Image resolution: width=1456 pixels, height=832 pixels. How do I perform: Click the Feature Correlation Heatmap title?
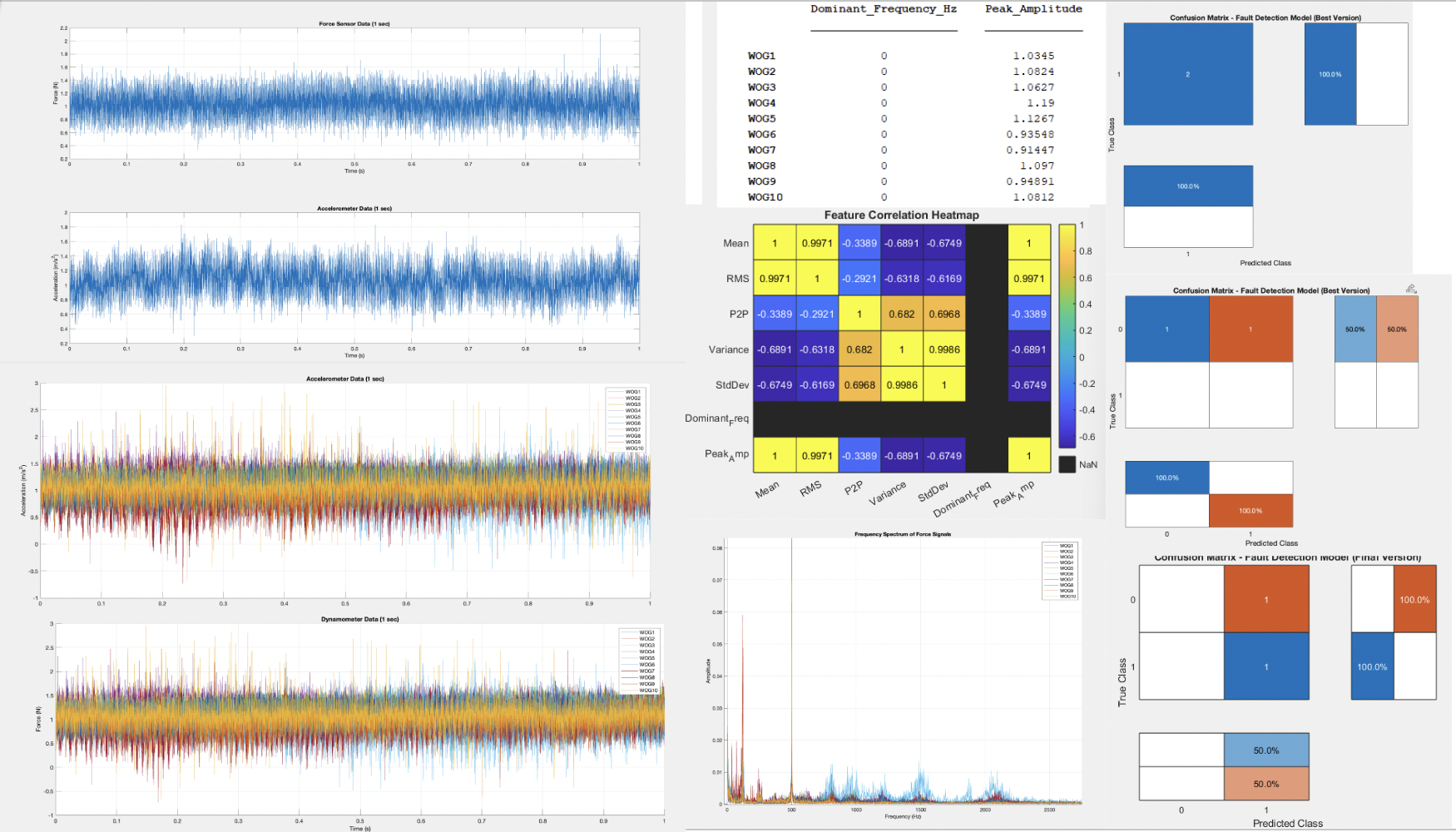click(901, 215)
